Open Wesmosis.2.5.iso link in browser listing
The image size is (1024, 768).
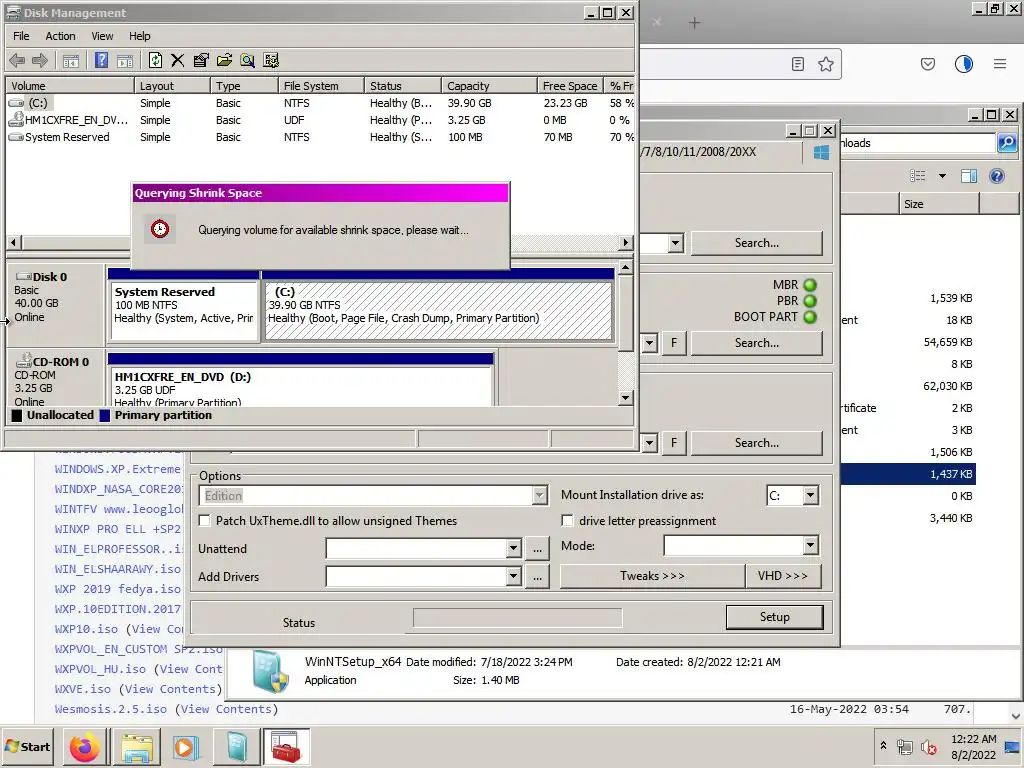click(x=110, y=709)
